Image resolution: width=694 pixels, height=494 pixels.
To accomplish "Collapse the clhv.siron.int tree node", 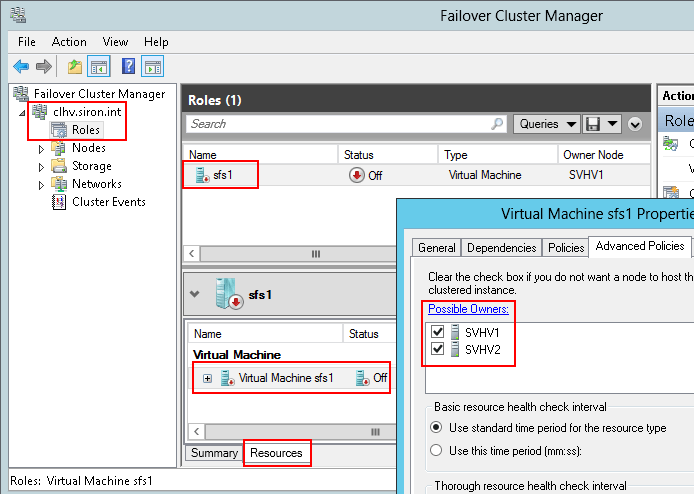I will [x=22, y=113].
